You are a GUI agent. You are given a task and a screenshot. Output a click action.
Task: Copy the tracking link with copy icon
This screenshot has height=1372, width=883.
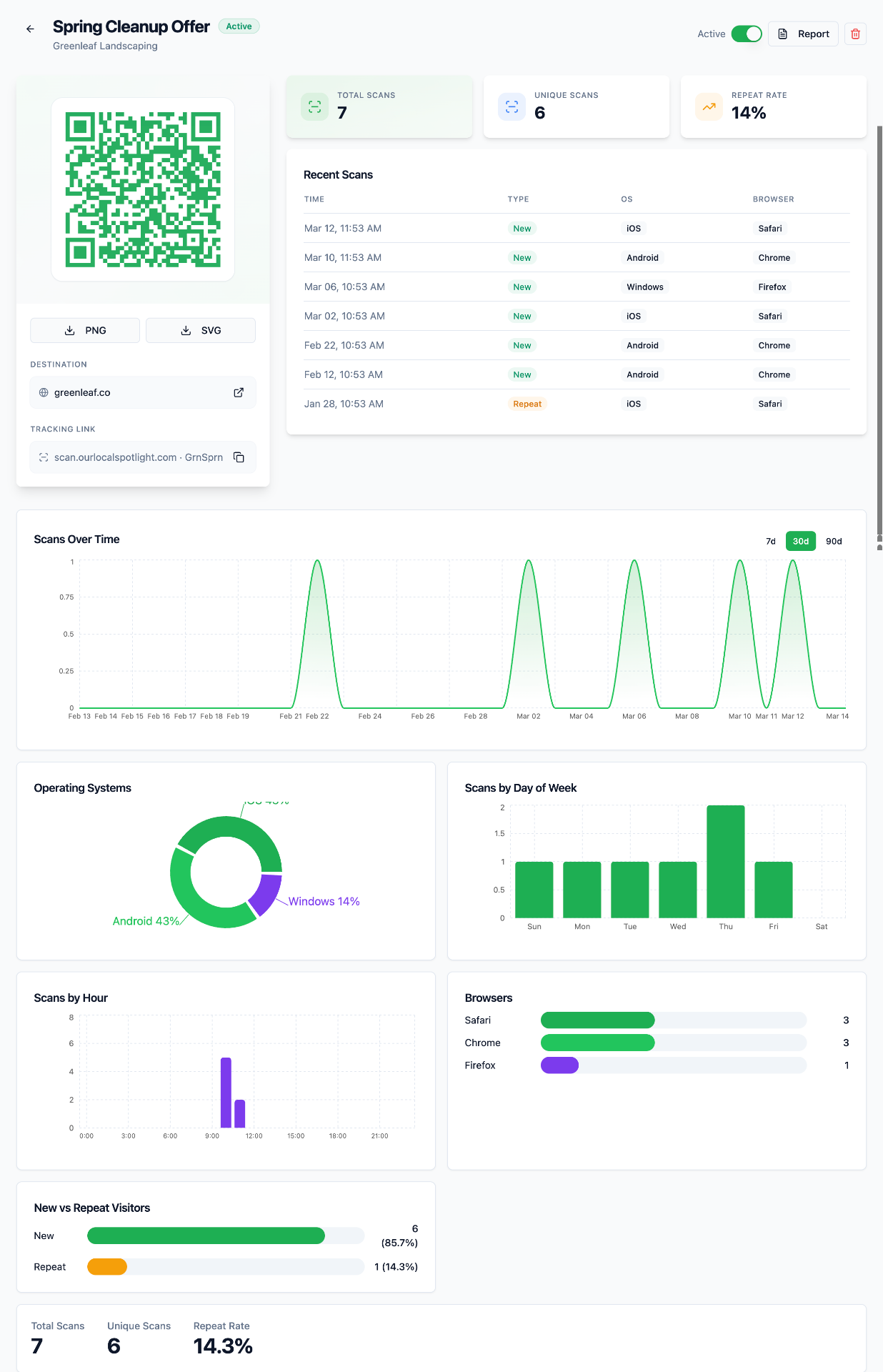click(239, 457)
